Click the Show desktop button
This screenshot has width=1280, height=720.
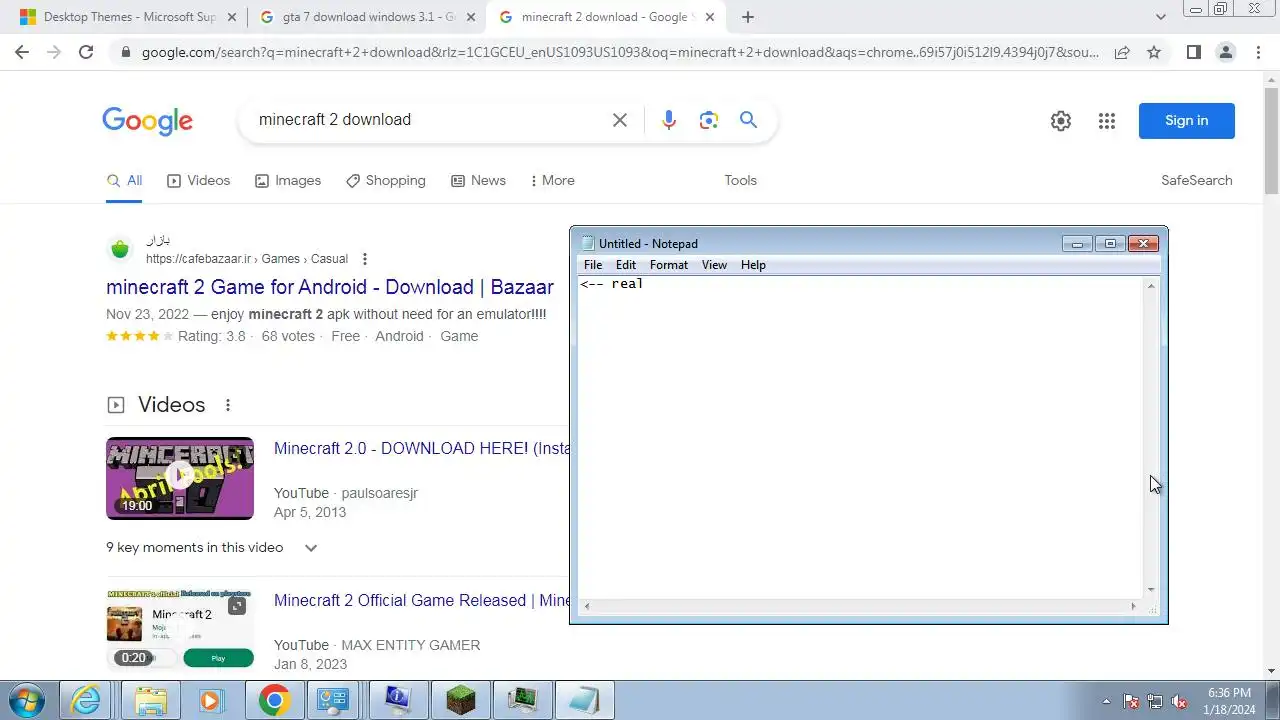point(1272,700)
